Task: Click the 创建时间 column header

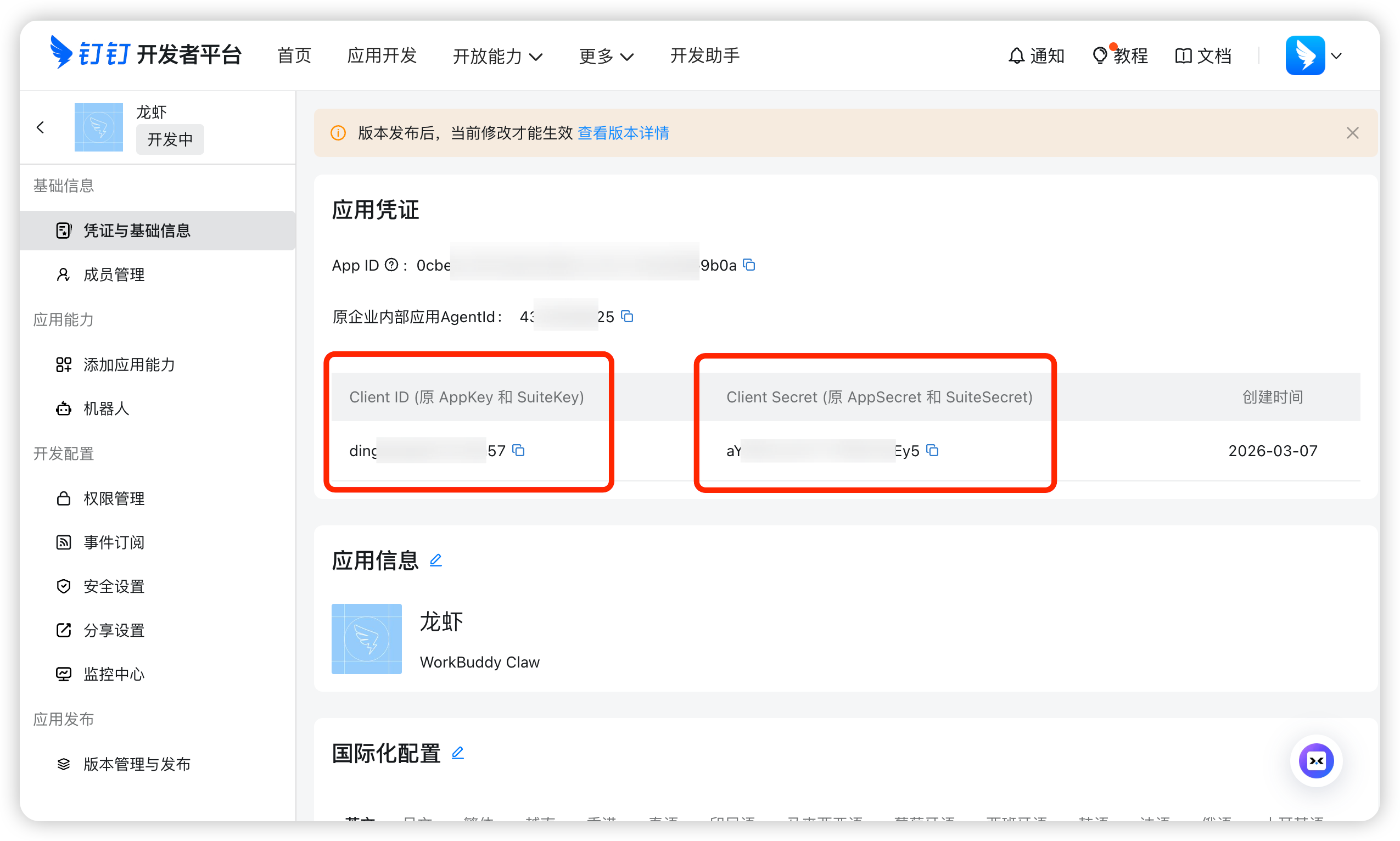Action: point(1273,397)
